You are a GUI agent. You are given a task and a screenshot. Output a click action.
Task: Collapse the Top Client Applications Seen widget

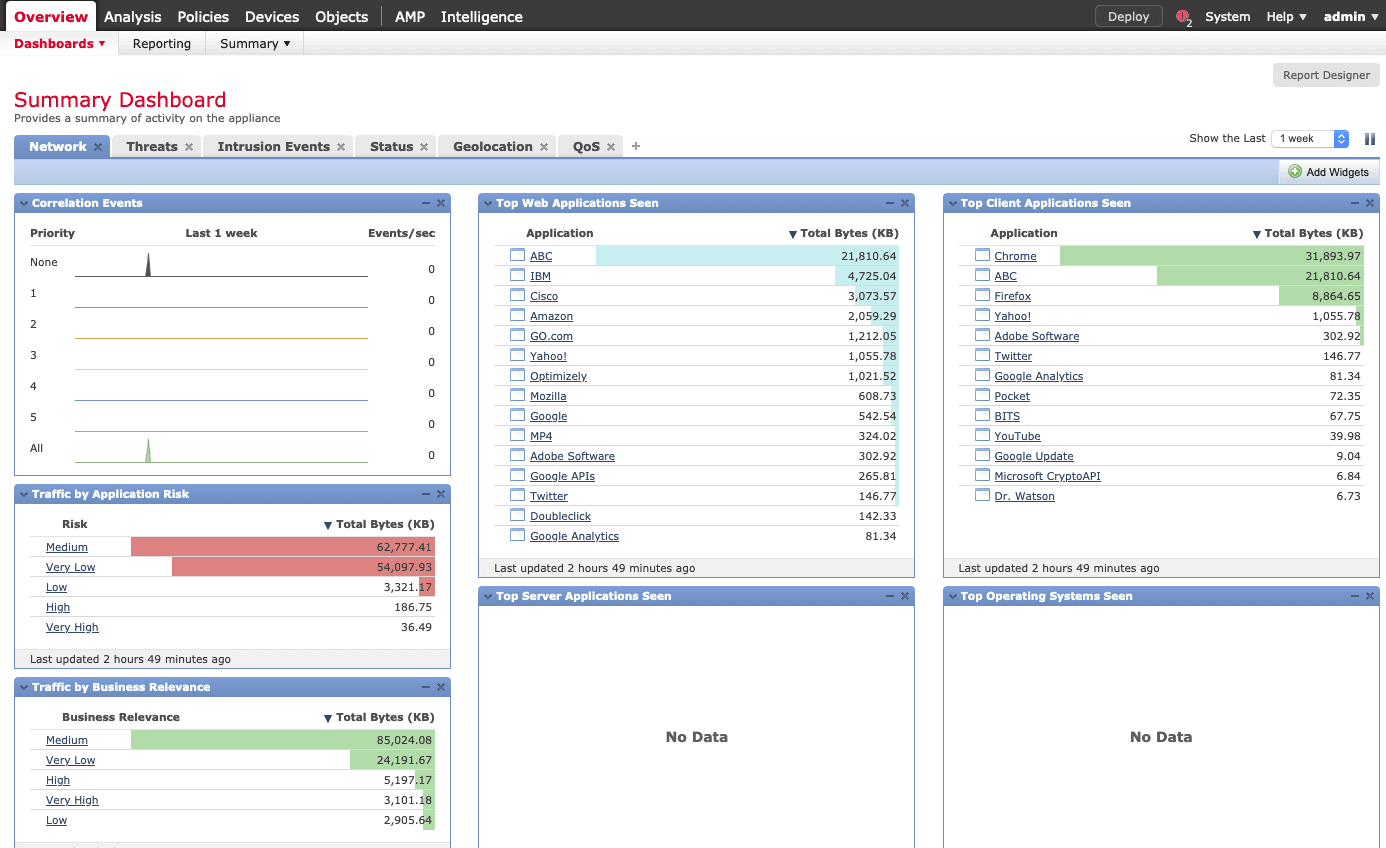click(x=953, y=203)
